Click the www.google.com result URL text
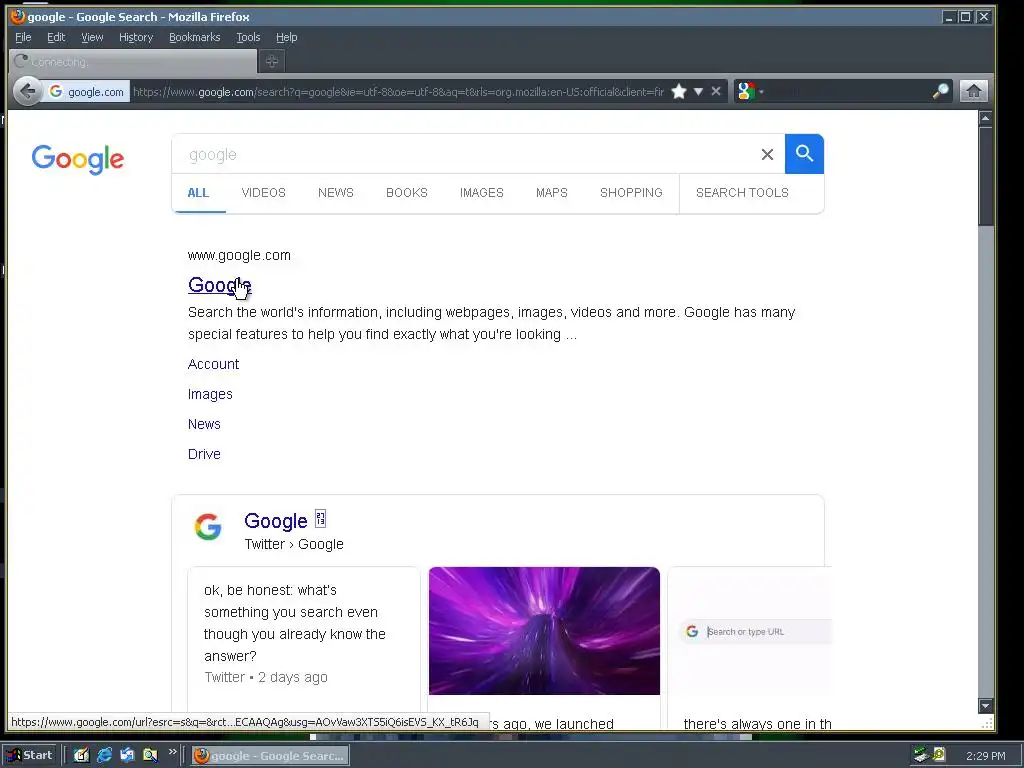The height and width of the screenshot is (768, 1024). [239, 255]
